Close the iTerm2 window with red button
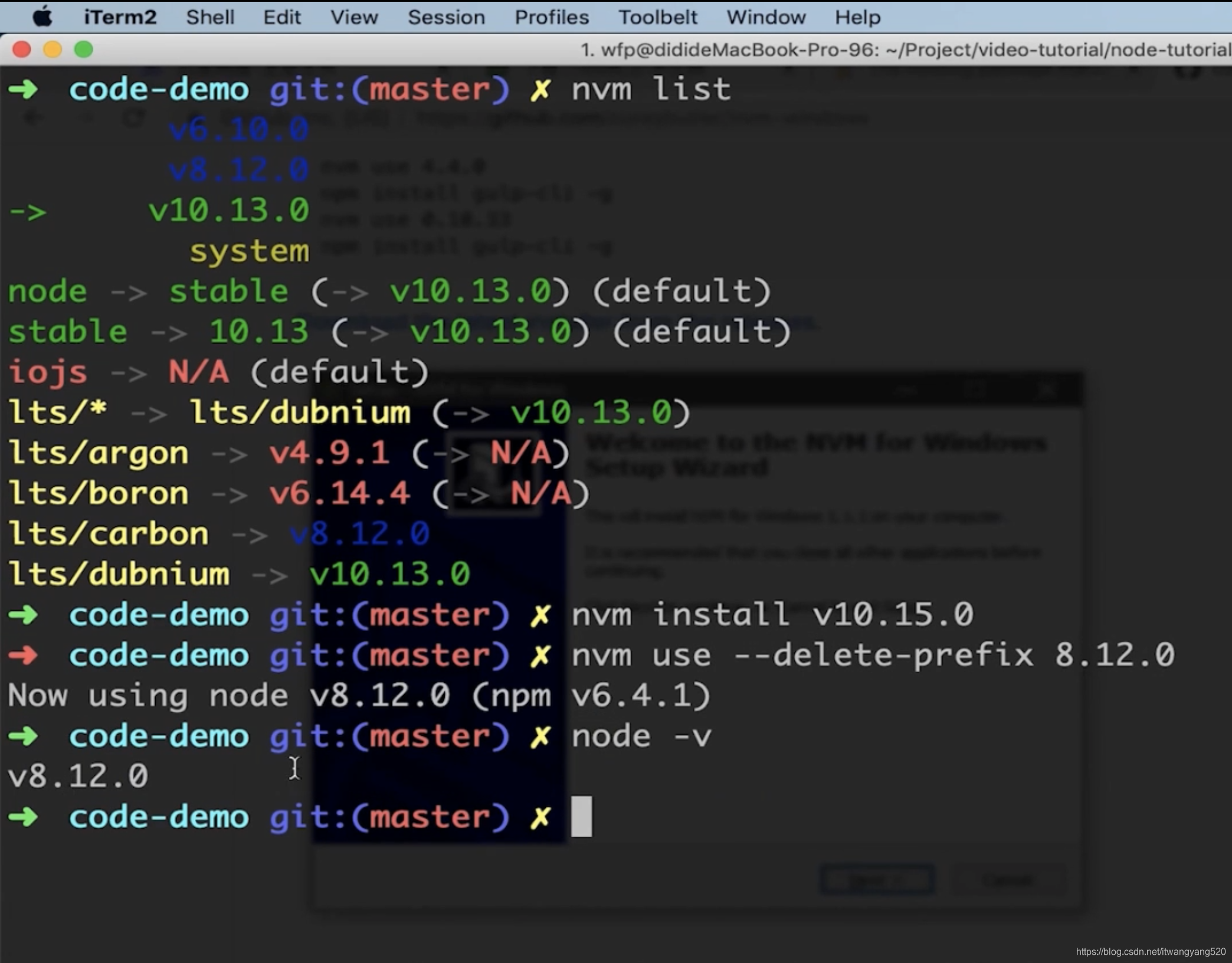Screen dimensions: 1232x963 coord(22,50)
